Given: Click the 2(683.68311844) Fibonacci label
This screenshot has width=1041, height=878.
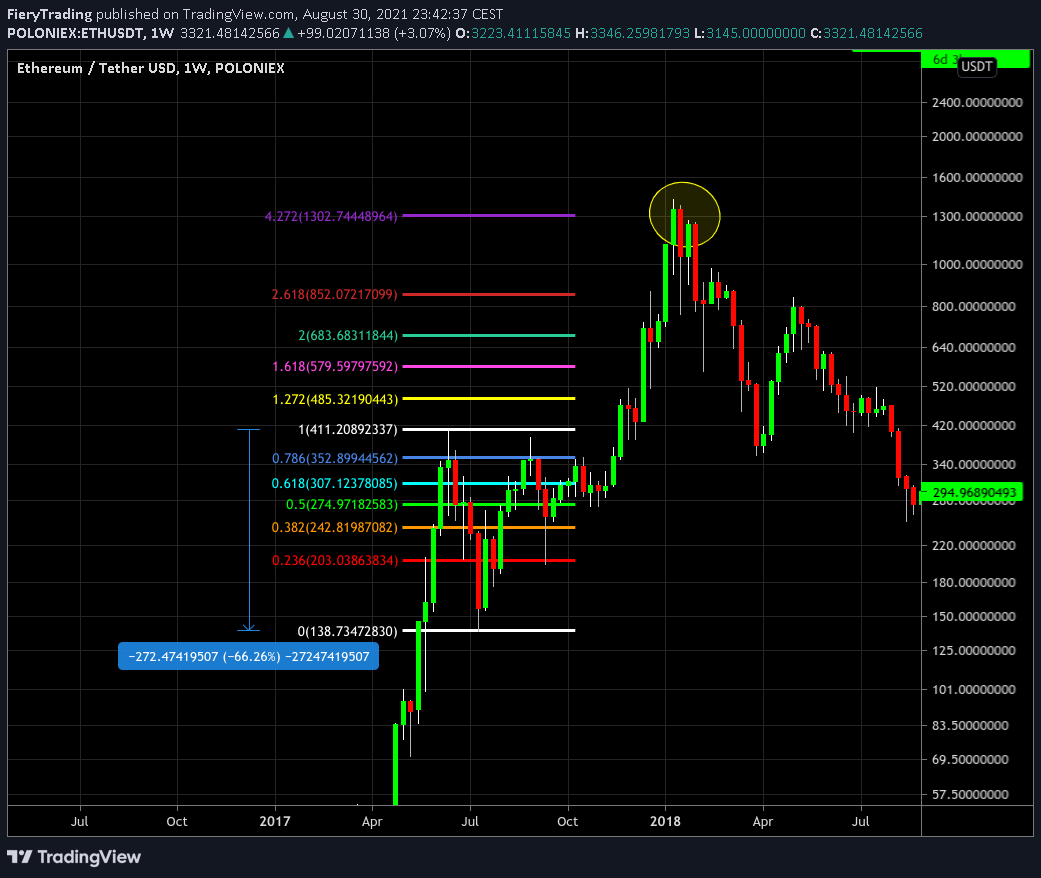Looking at the screenshot, I should click(348, 335).
